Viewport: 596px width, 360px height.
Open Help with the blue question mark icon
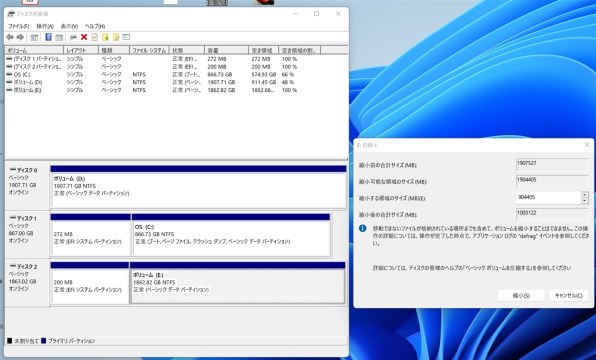point(48,37)
